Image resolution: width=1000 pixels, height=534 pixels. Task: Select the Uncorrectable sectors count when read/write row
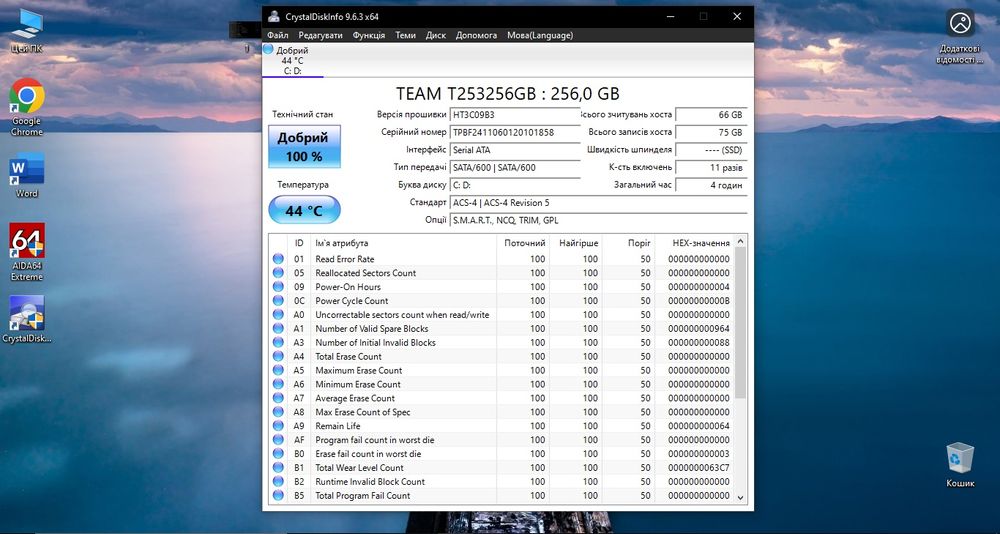[502, 315]
